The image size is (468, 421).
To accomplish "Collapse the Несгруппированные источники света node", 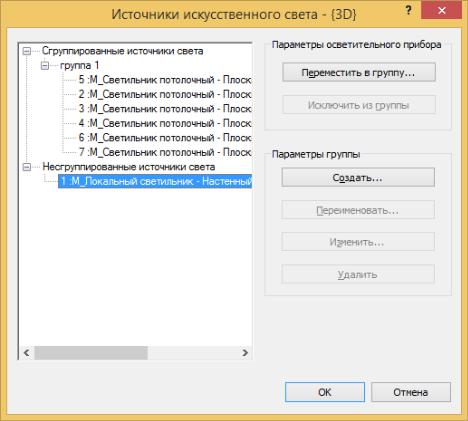I will pyautogui.click(x=27, y=167).
